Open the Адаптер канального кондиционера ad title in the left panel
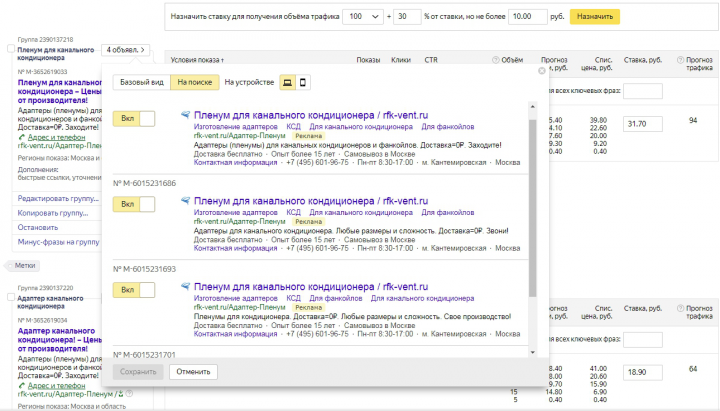 (x=60, y=340)
